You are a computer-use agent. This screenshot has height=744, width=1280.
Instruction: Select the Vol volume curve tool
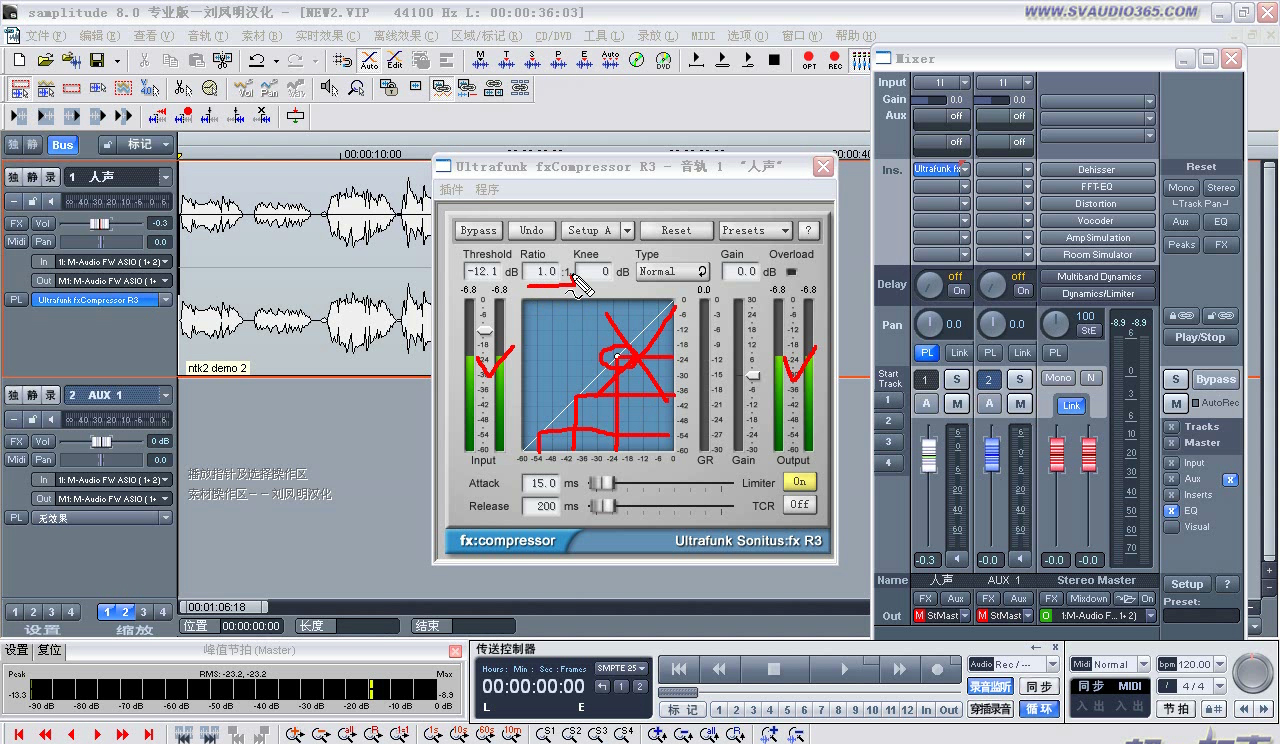(x=244, y=89)
